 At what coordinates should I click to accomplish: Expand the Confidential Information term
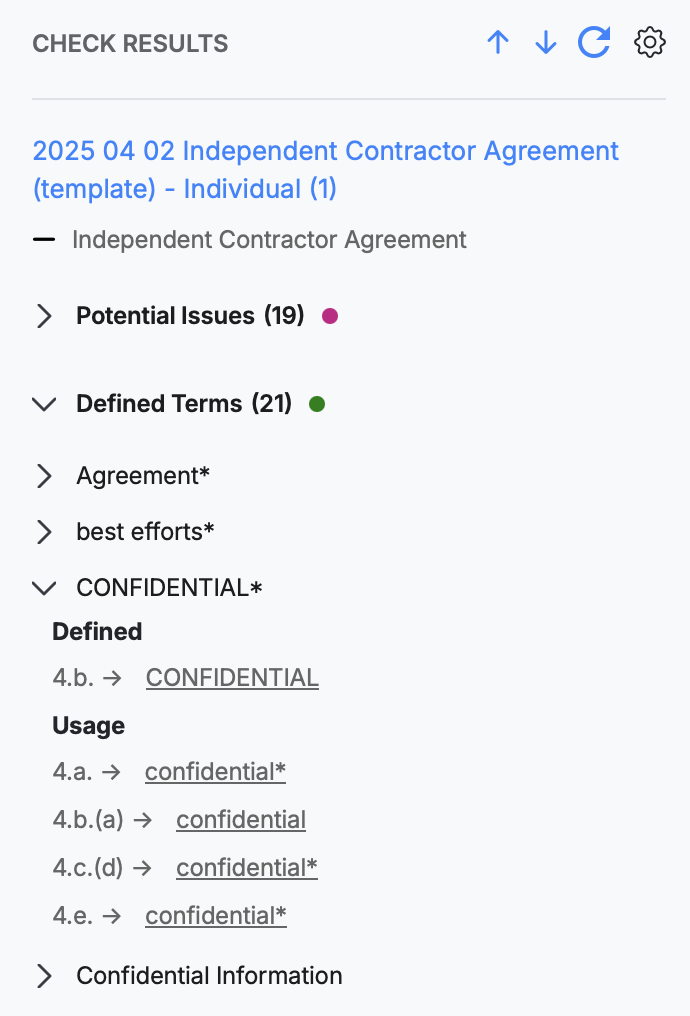coord(44,975)
